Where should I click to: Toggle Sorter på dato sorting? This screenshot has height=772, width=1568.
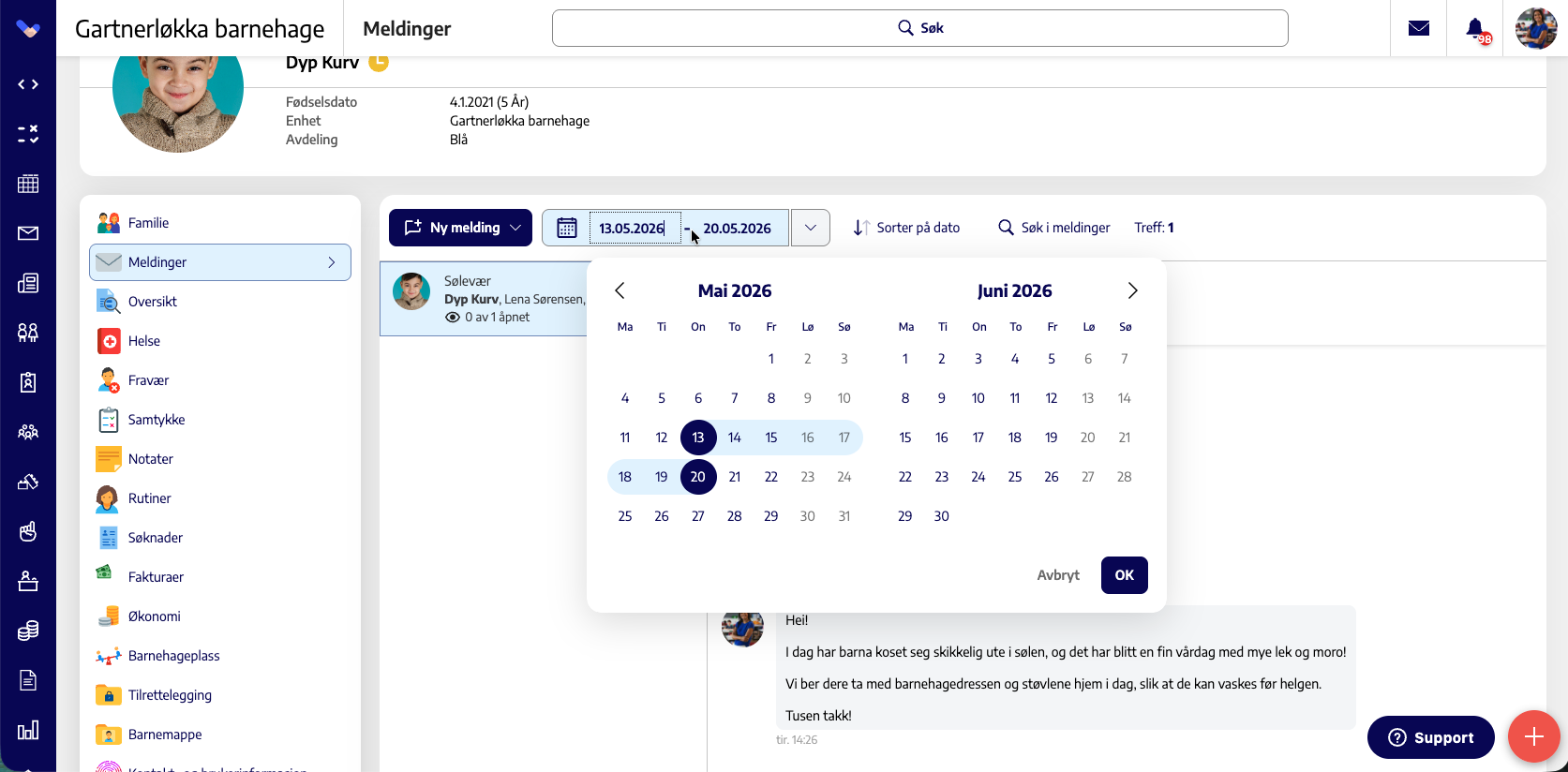[x=906, y=228]
